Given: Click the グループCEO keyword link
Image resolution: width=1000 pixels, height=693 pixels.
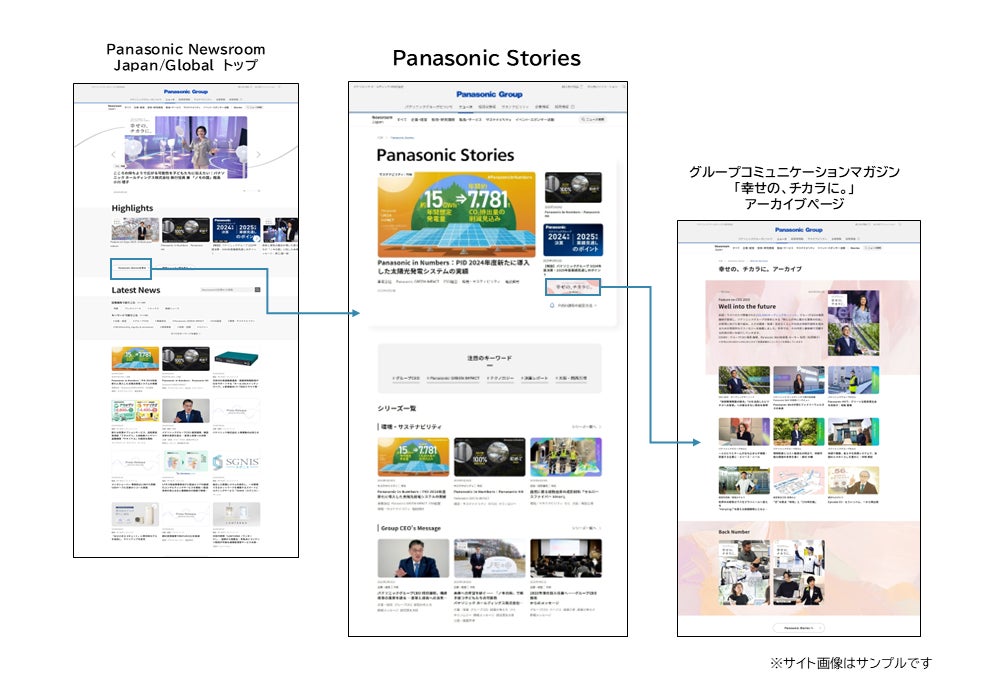Looking at the screenshot, I should click(x=406, y=378).
